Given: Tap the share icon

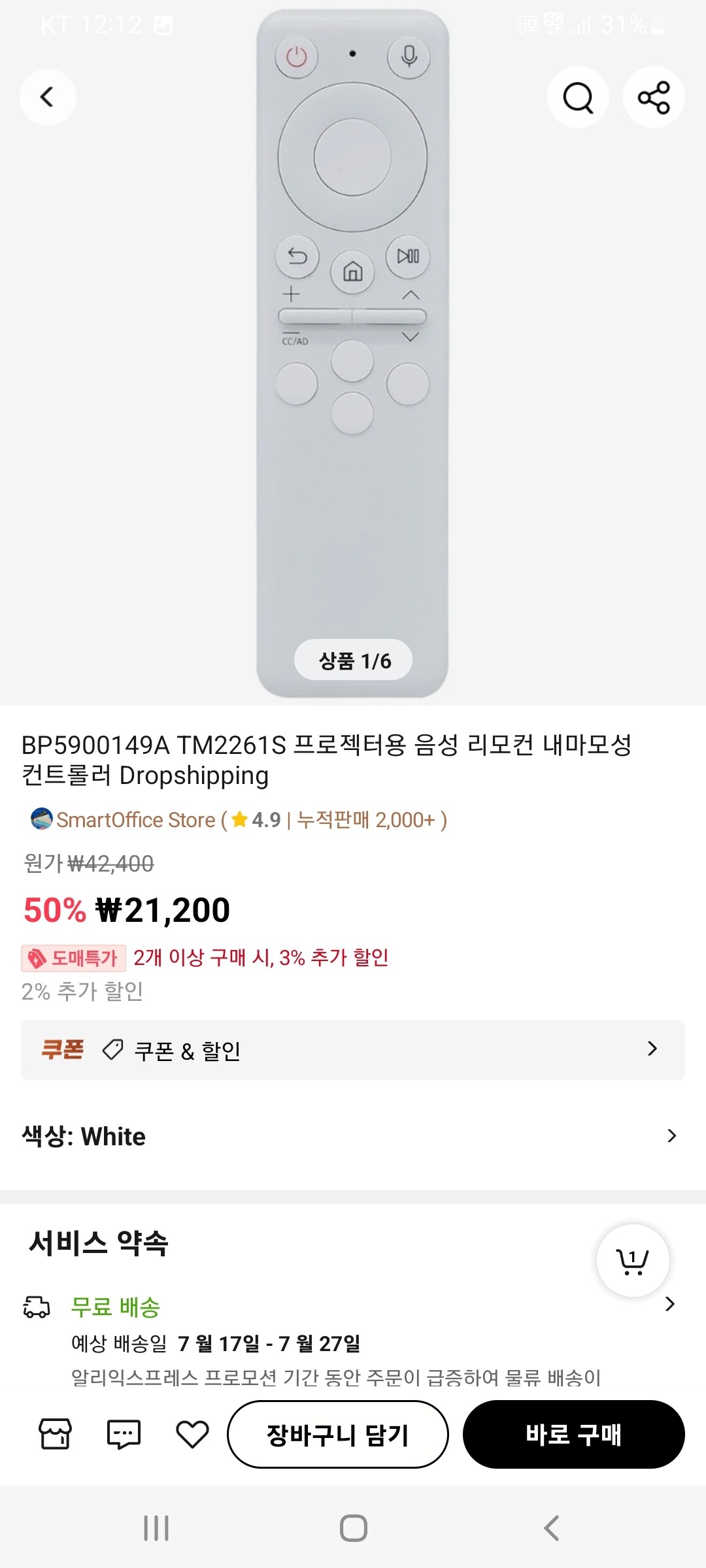Looking at the screenshot, I should (x=654, y=97).
